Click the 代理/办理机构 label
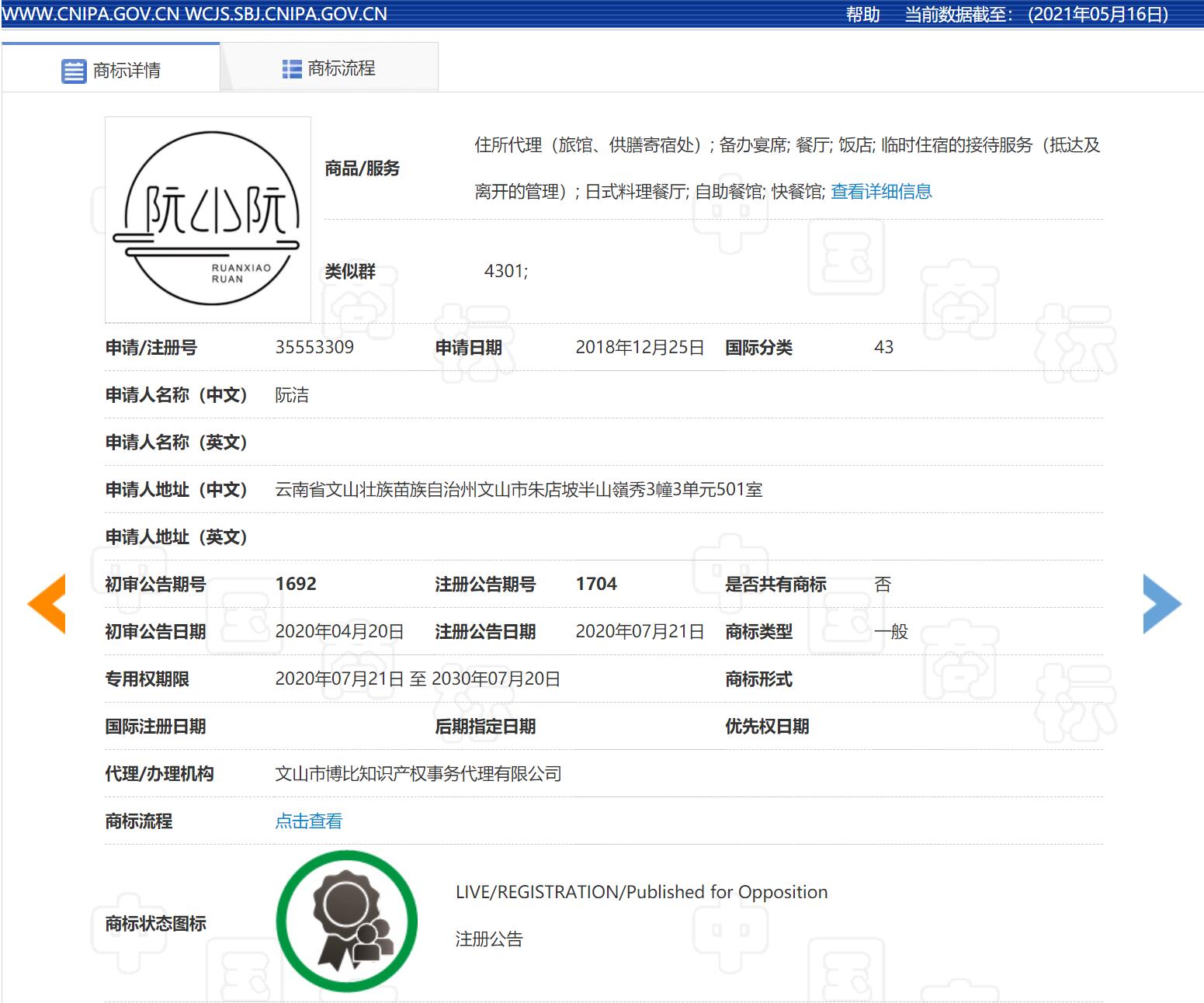 pyautogui.click(x=160, y=773)
